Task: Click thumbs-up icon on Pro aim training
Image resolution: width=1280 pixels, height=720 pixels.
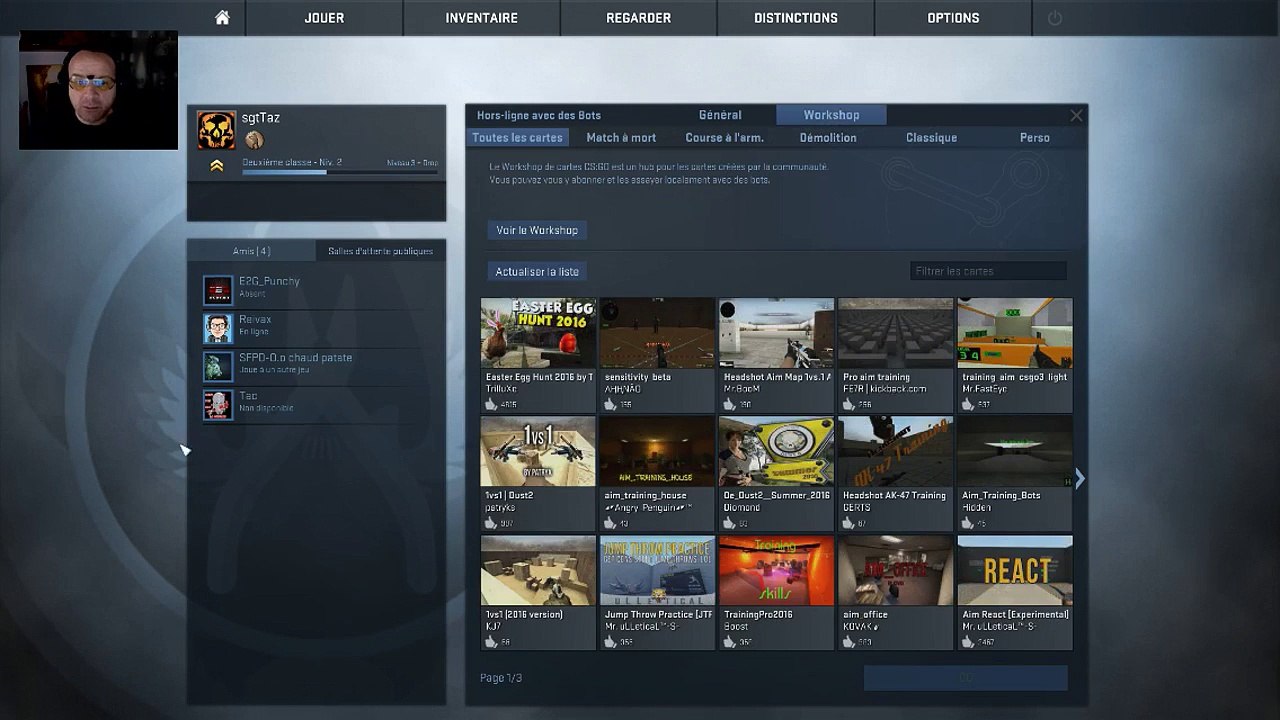Action: coord(848,404)
